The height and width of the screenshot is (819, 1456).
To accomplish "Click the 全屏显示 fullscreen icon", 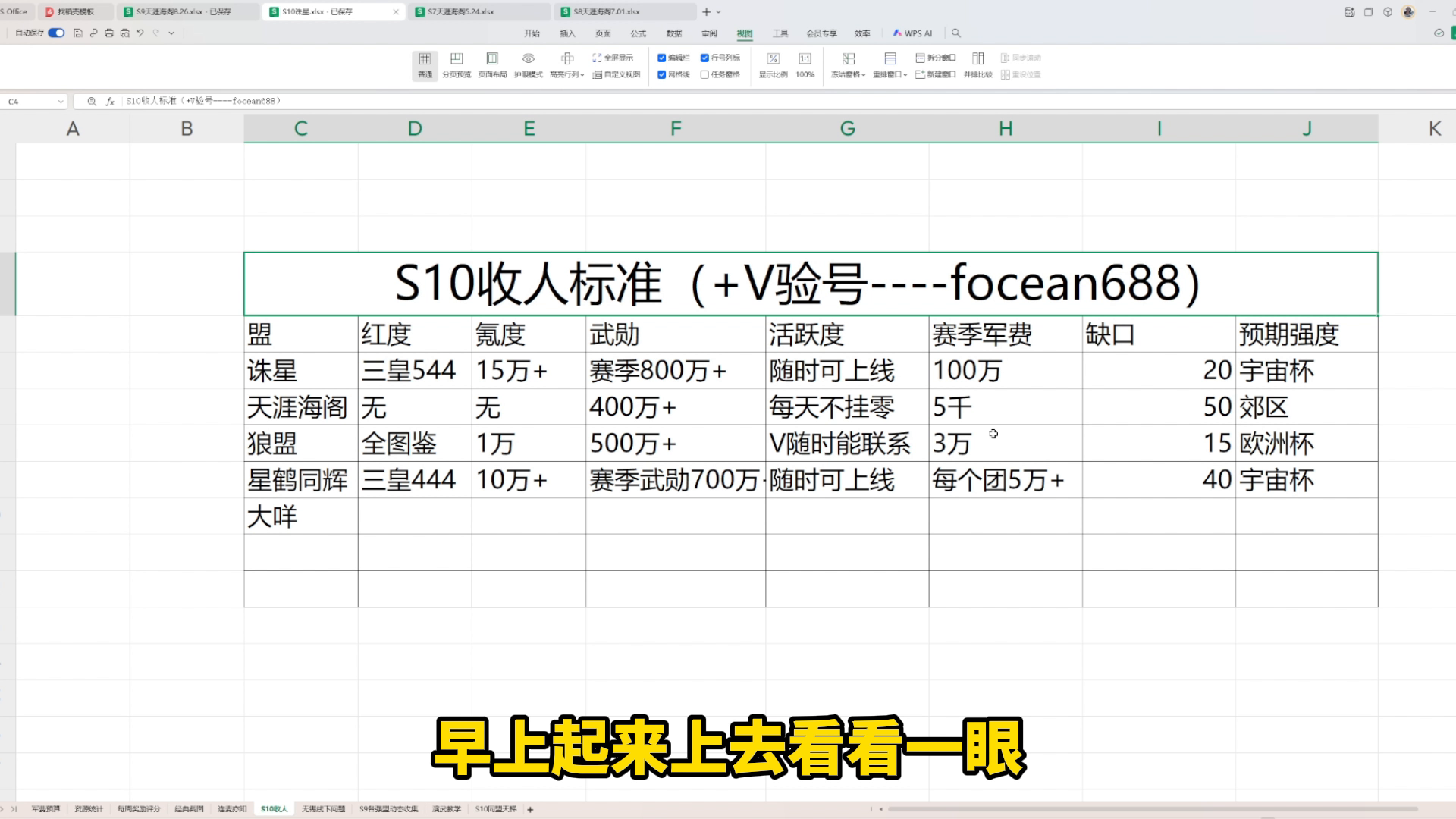I will pos(613,58).
